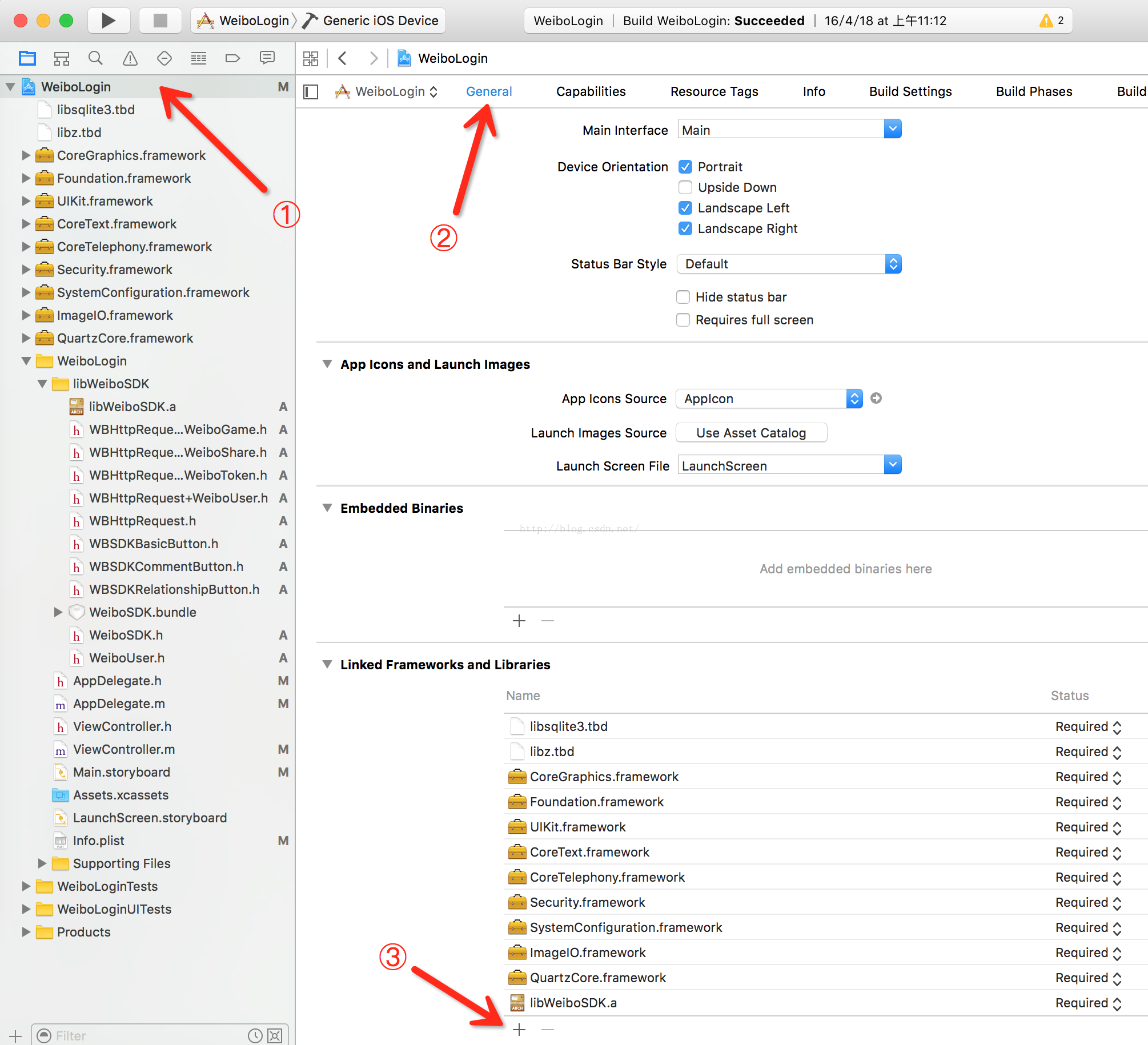Screen dimensions: 1148x1045
Task: Switch to the Info tab
Action: tap(814, 91)
